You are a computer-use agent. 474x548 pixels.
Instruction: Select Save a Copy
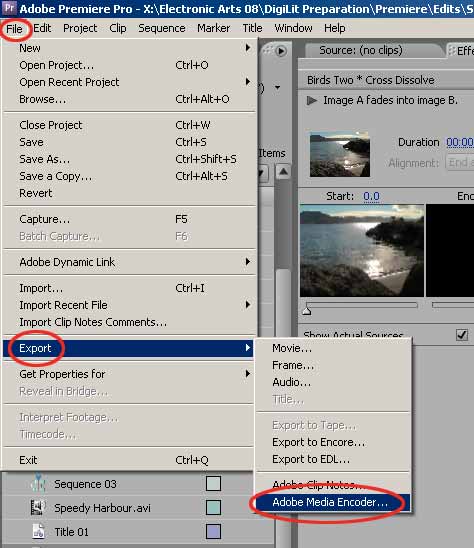(x=129, y=176)
